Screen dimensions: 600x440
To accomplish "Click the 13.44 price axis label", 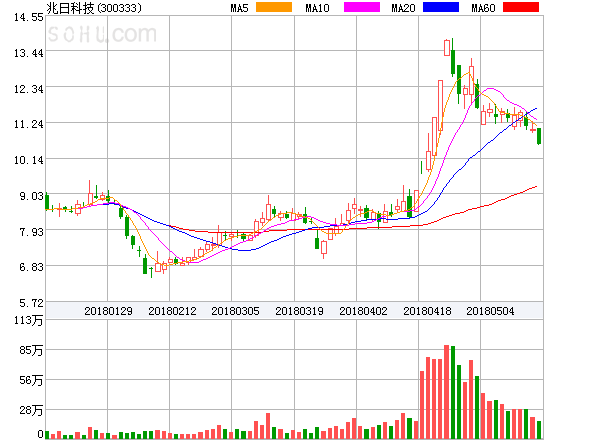I will pyautogui.click(x=29, y=53).
